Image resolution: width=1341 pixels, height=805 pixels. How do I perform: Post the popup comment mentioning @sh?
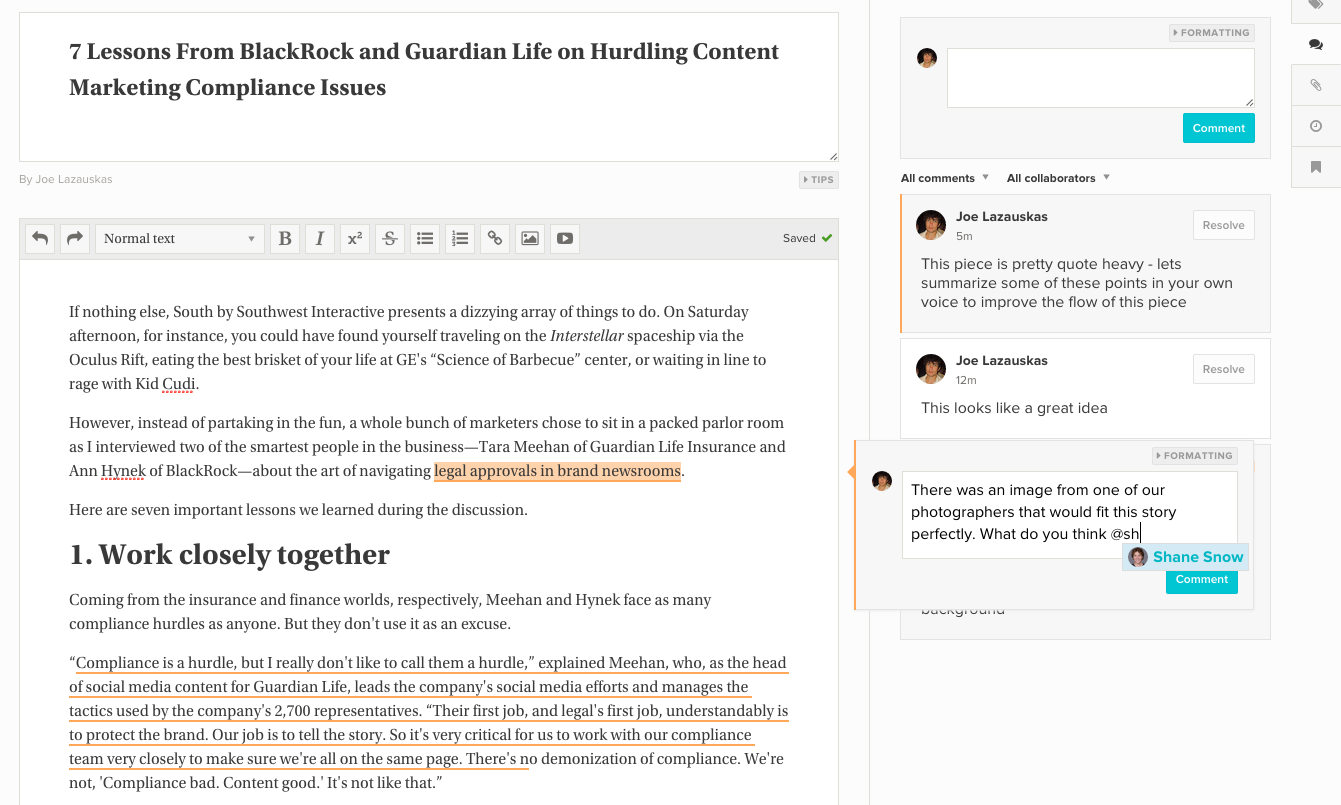[1201, 580]
